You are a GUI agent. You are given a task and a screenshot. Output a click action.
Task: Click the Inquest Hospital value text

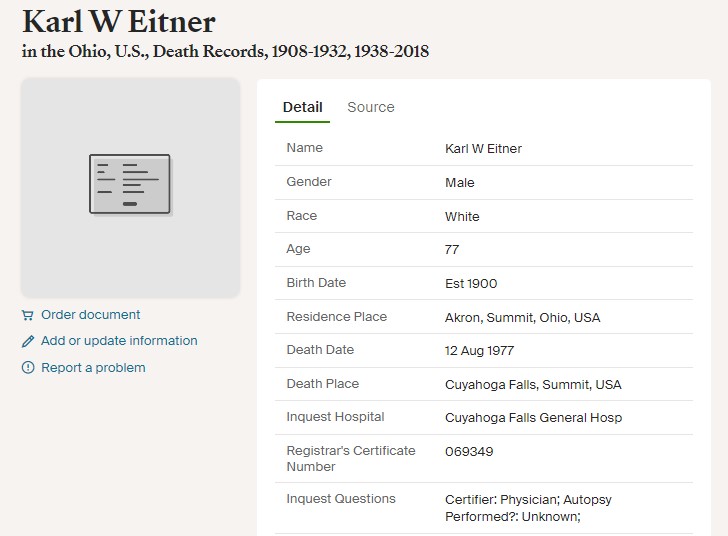click(533, 418)
